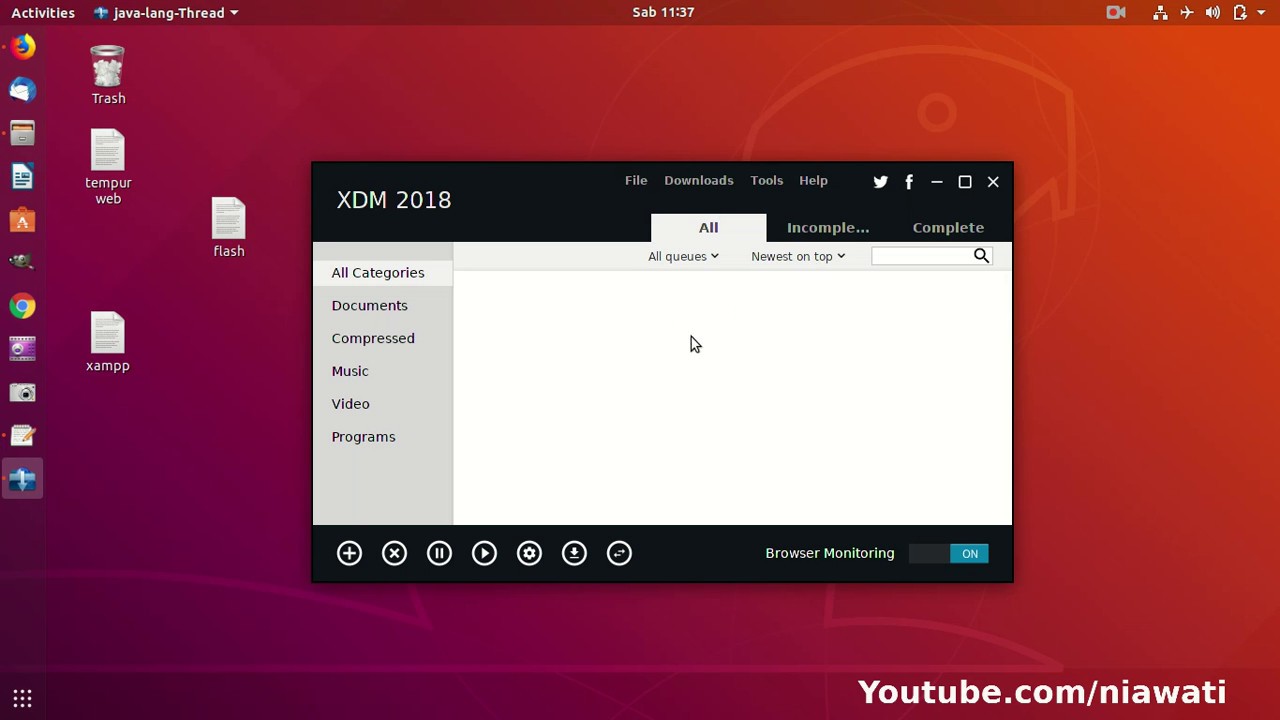Image resolution: width=1280 pixels, height=720 pixels.
Task: Click the airplane mode icon in top bar
Action: (x=1186, y=12)
